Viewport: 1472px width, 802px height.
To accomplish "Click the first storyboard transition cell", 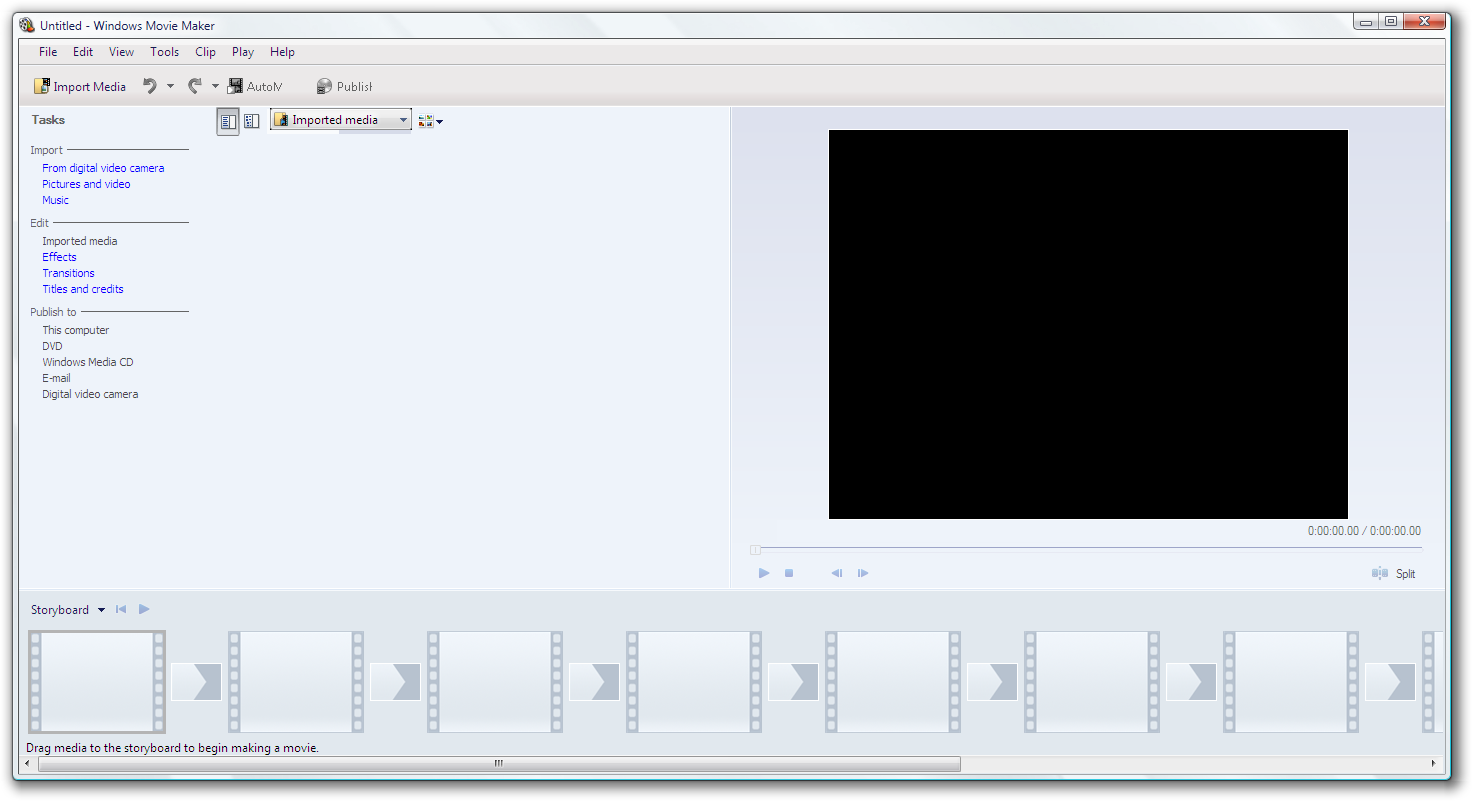I will [x=196, y=682].
